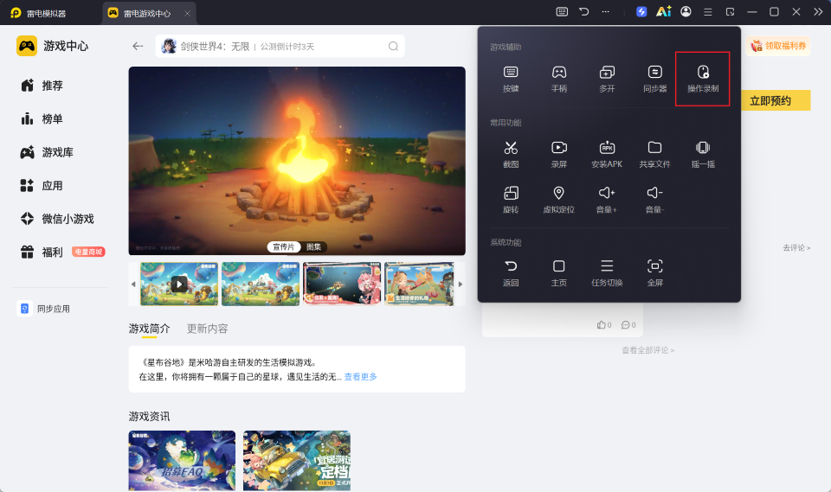Select the pink-haired character thumbnail

pyautogui.click(x=342, y=284)
